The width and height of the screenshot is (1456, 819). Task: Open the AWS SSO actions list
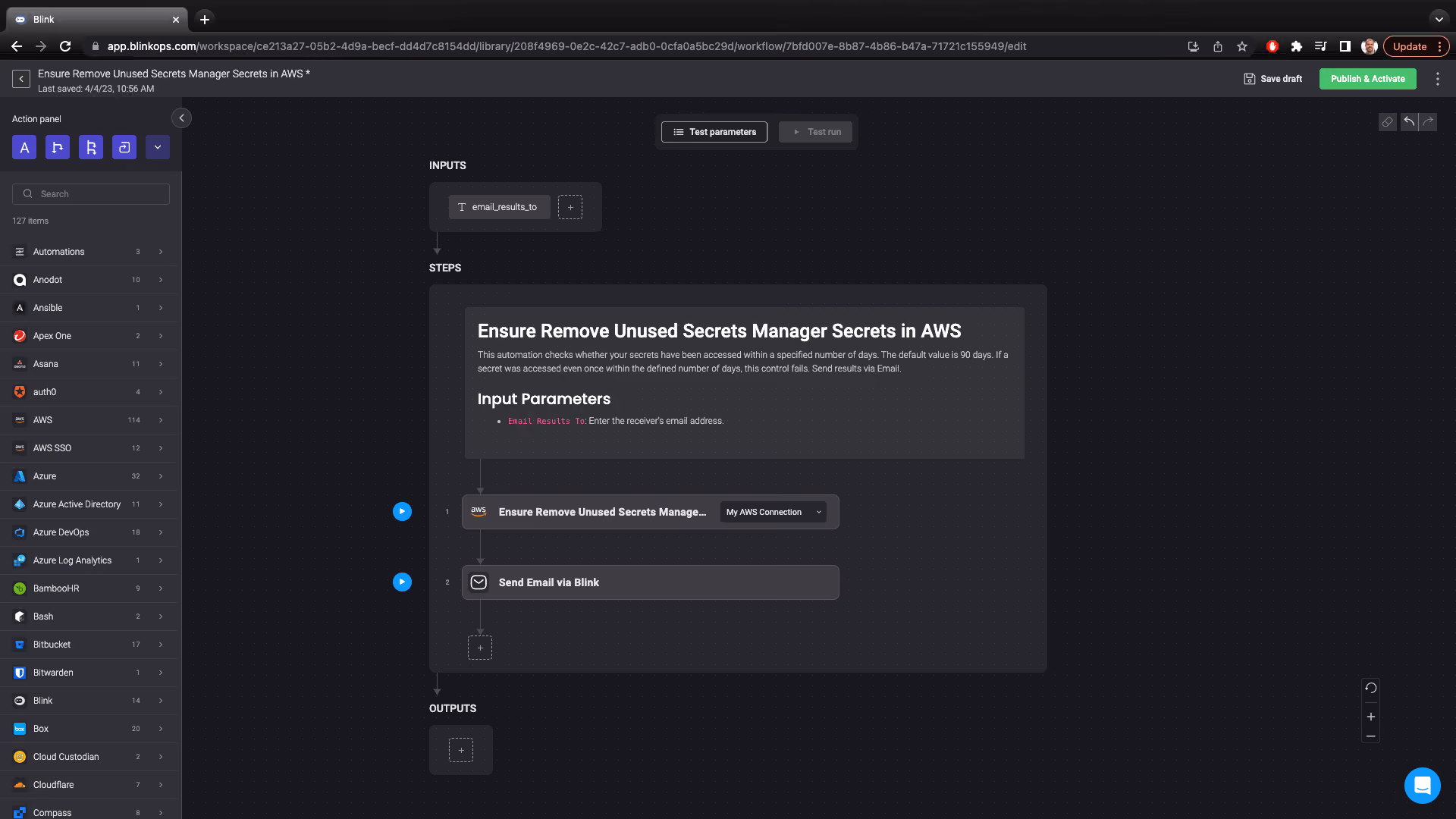88,448
